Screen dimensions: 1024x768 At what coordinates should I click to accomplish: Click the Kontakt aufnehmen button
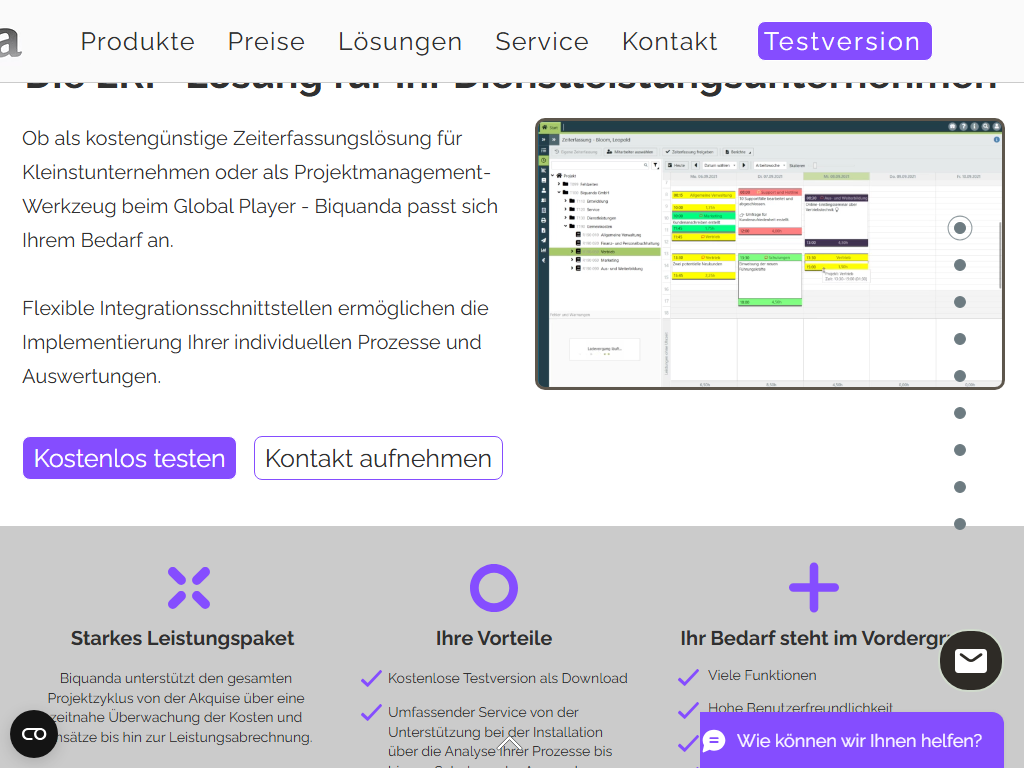click(x=378, y=458)
